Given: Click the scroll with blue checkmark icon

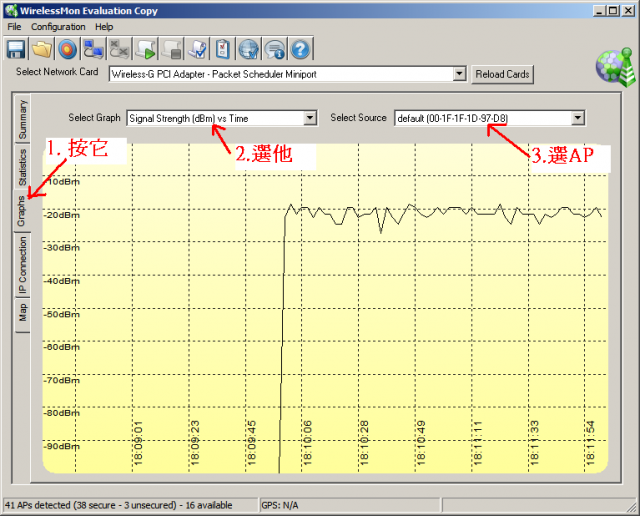Looking at the screenshot, I should point(198,49).
